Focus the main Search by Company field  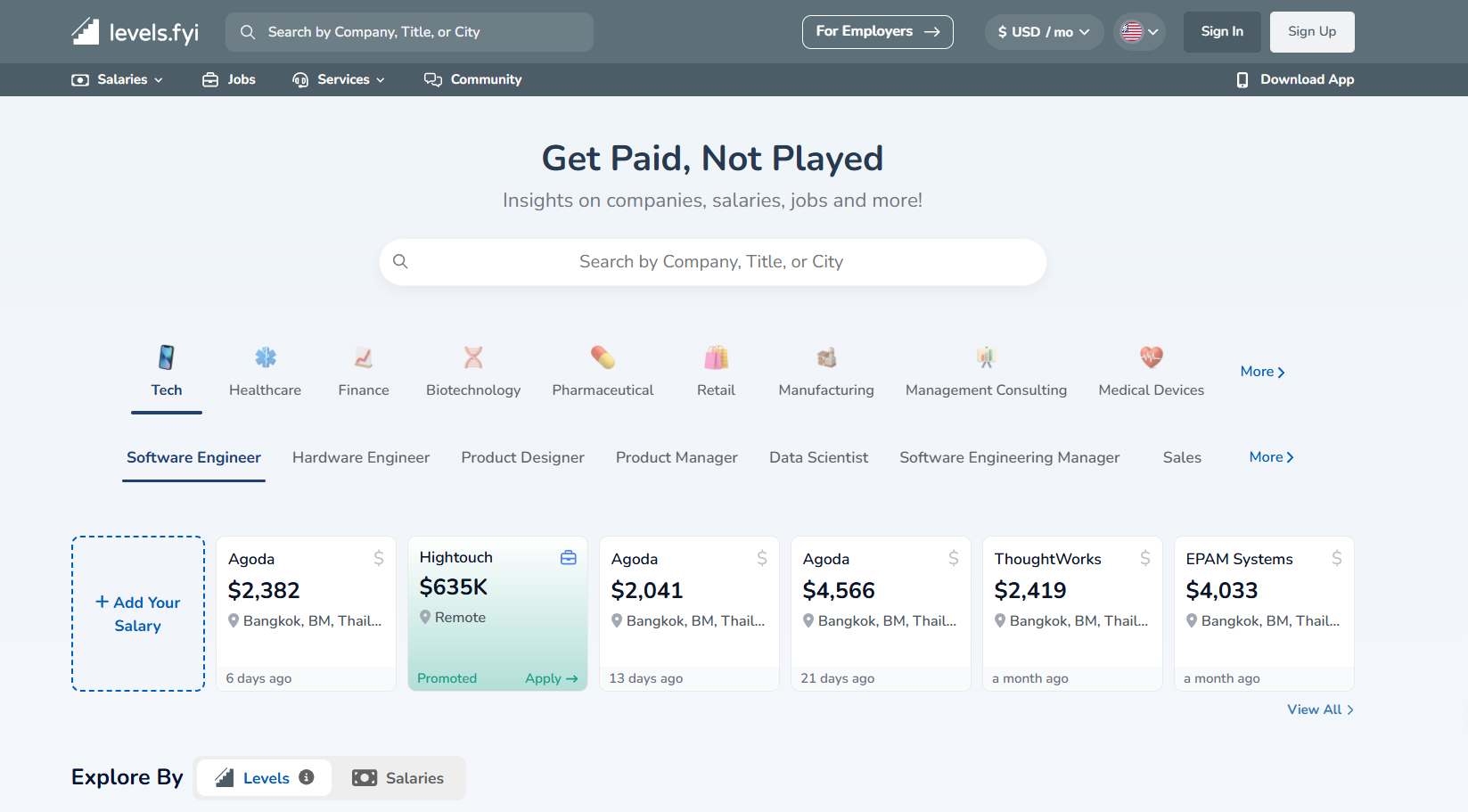click(713, 262)
